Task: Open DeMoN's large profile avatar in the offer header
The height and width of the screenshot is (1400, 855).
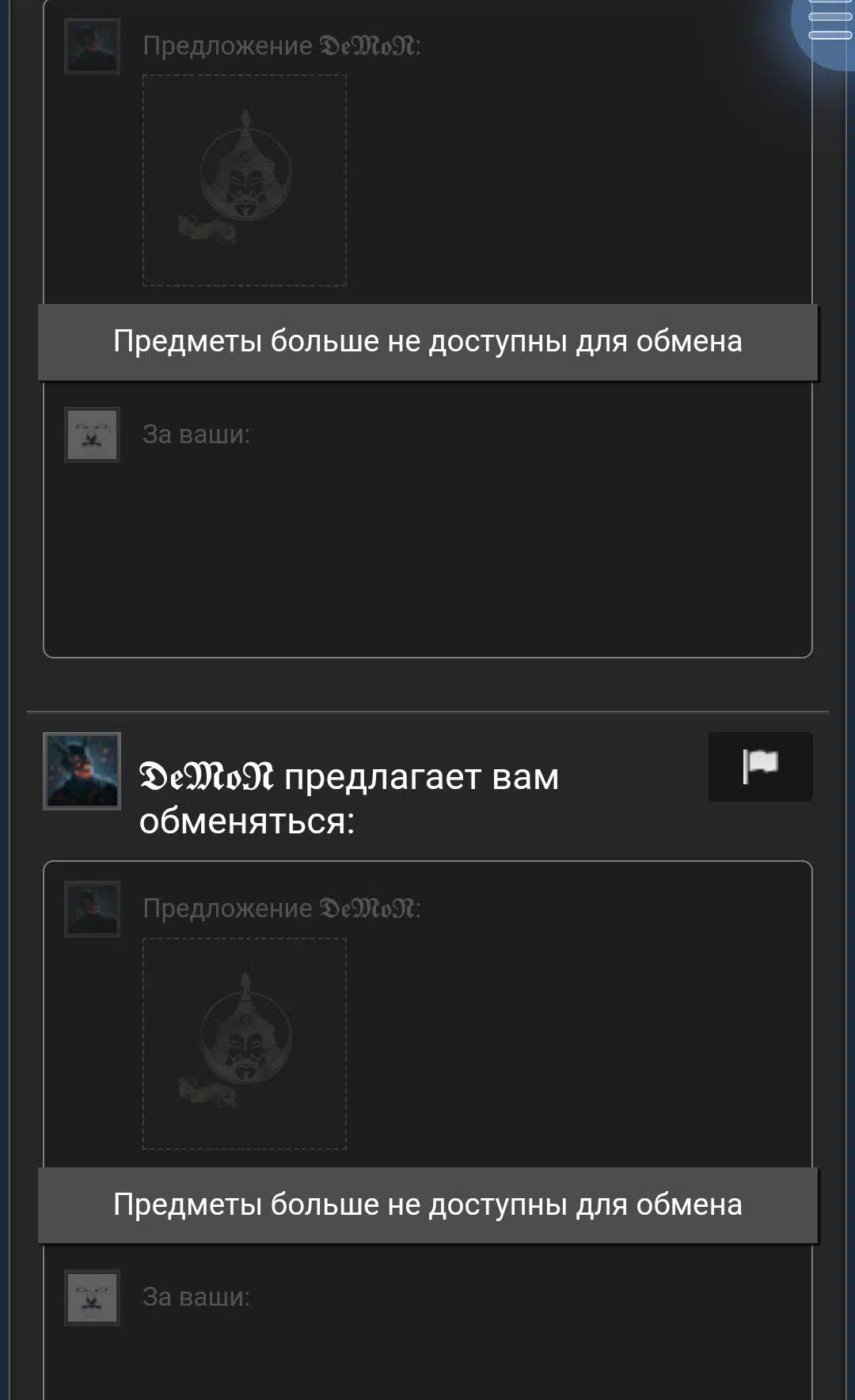Action: point(82,771)
